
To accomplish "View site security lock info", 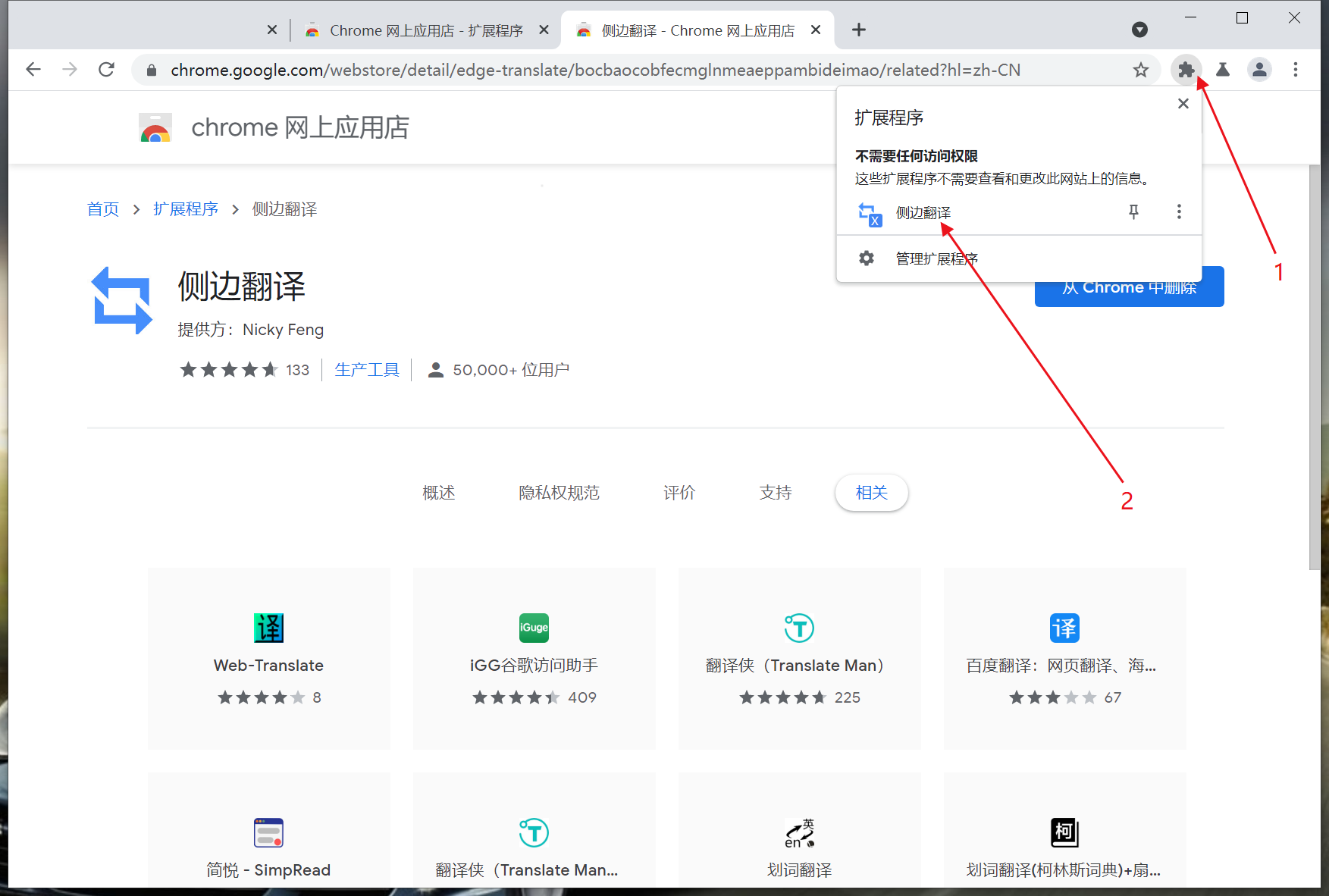I will [x=152, y=70].
